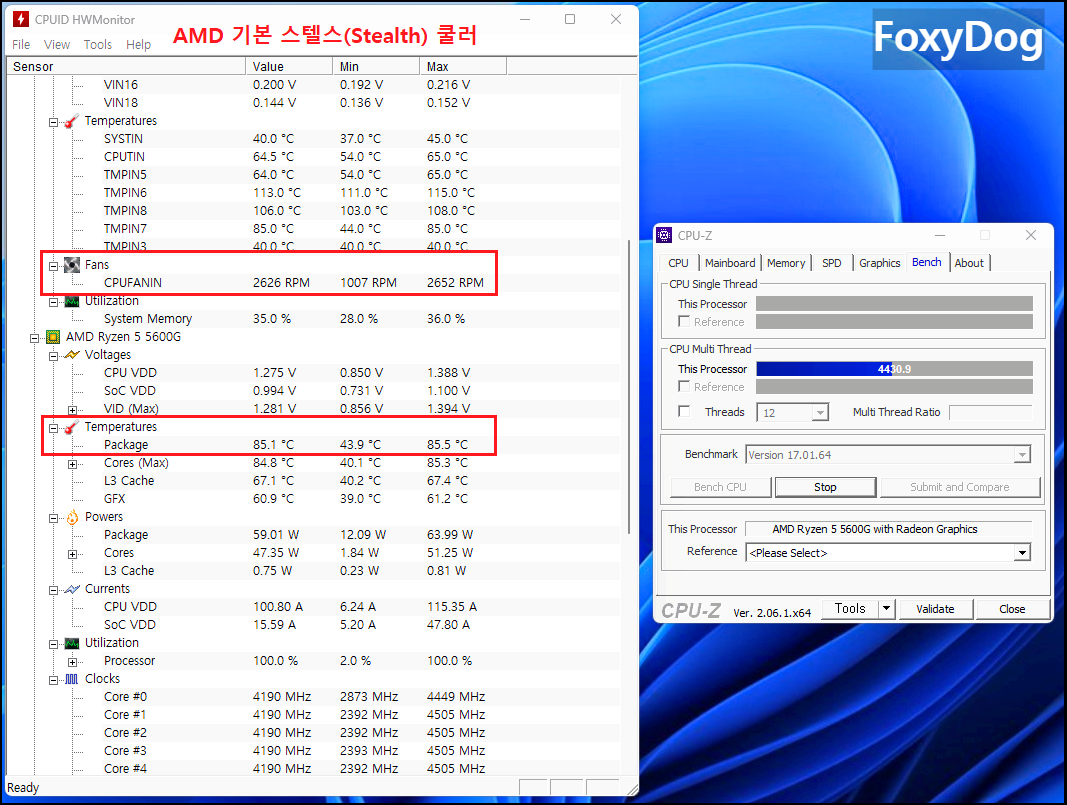This screenshot has width=1067, height=805.
Task: Select the TMPIN6 row
Action: 313,193
